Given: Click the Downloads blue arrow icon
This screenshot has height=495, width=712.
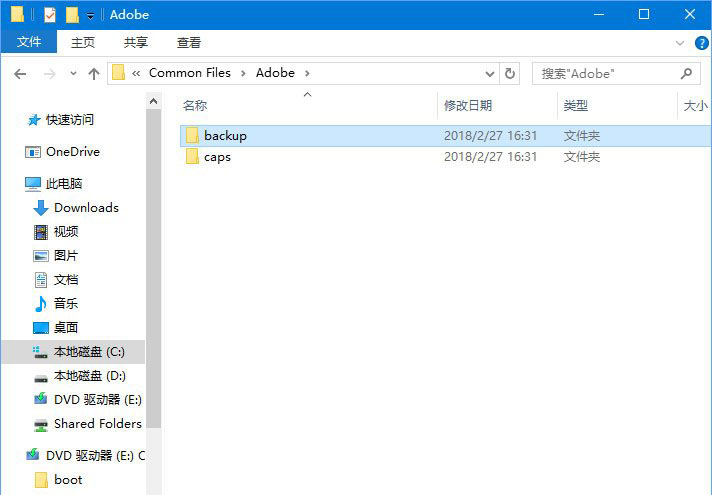Looking at the screenshot, I should 41,208.
